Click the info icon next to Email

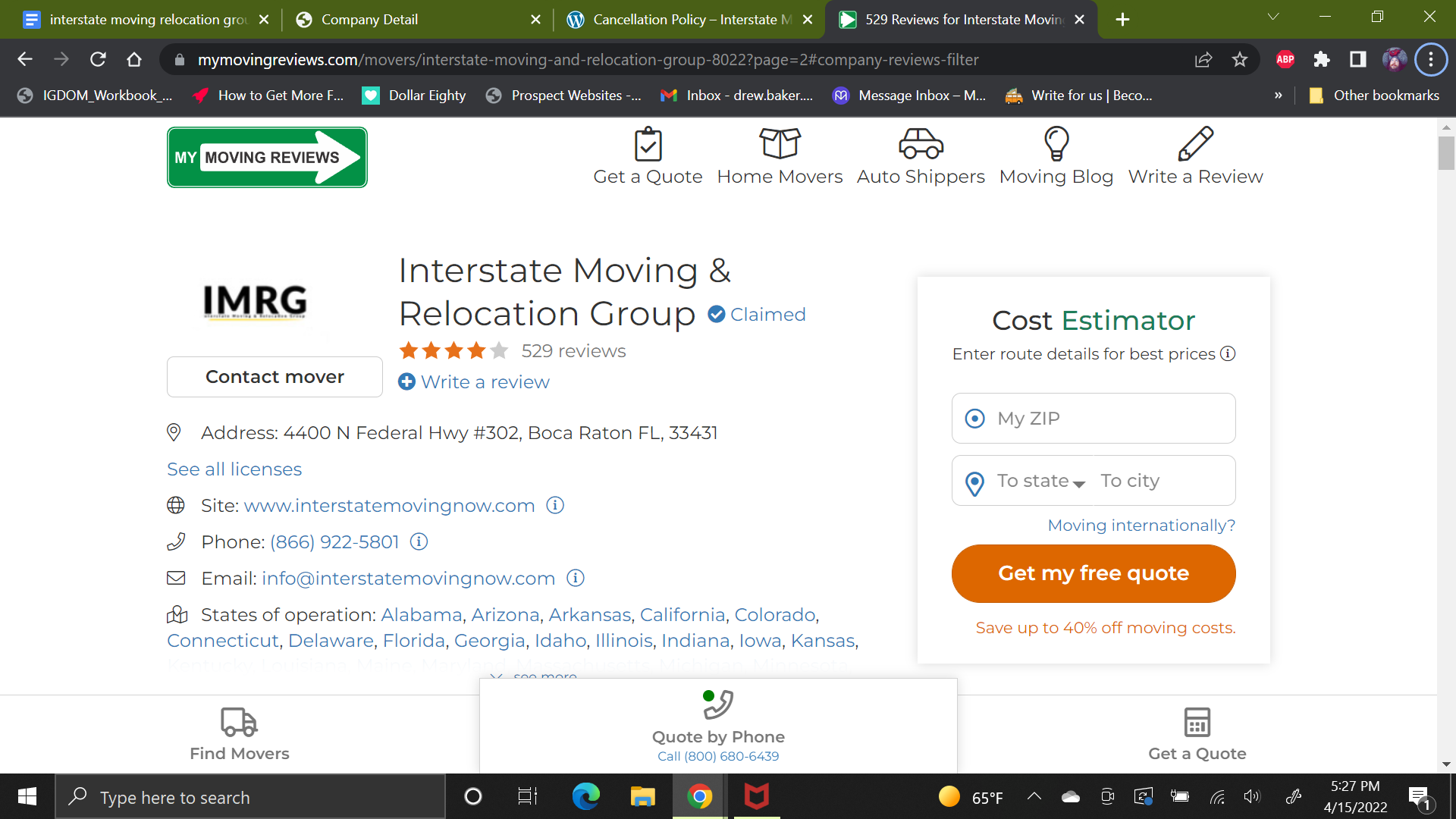click(576, 578)
